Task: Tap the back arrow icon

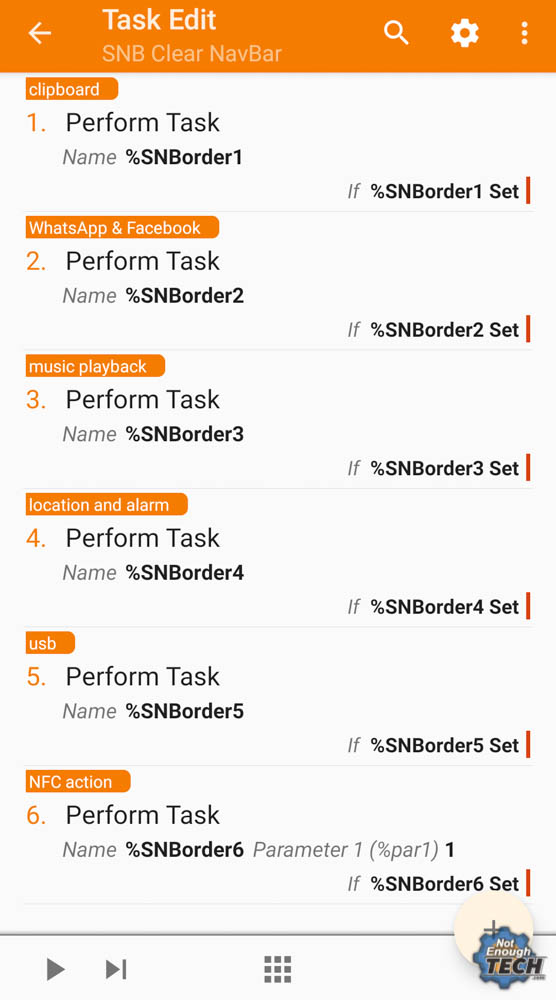Action: (x=39, y=33)
